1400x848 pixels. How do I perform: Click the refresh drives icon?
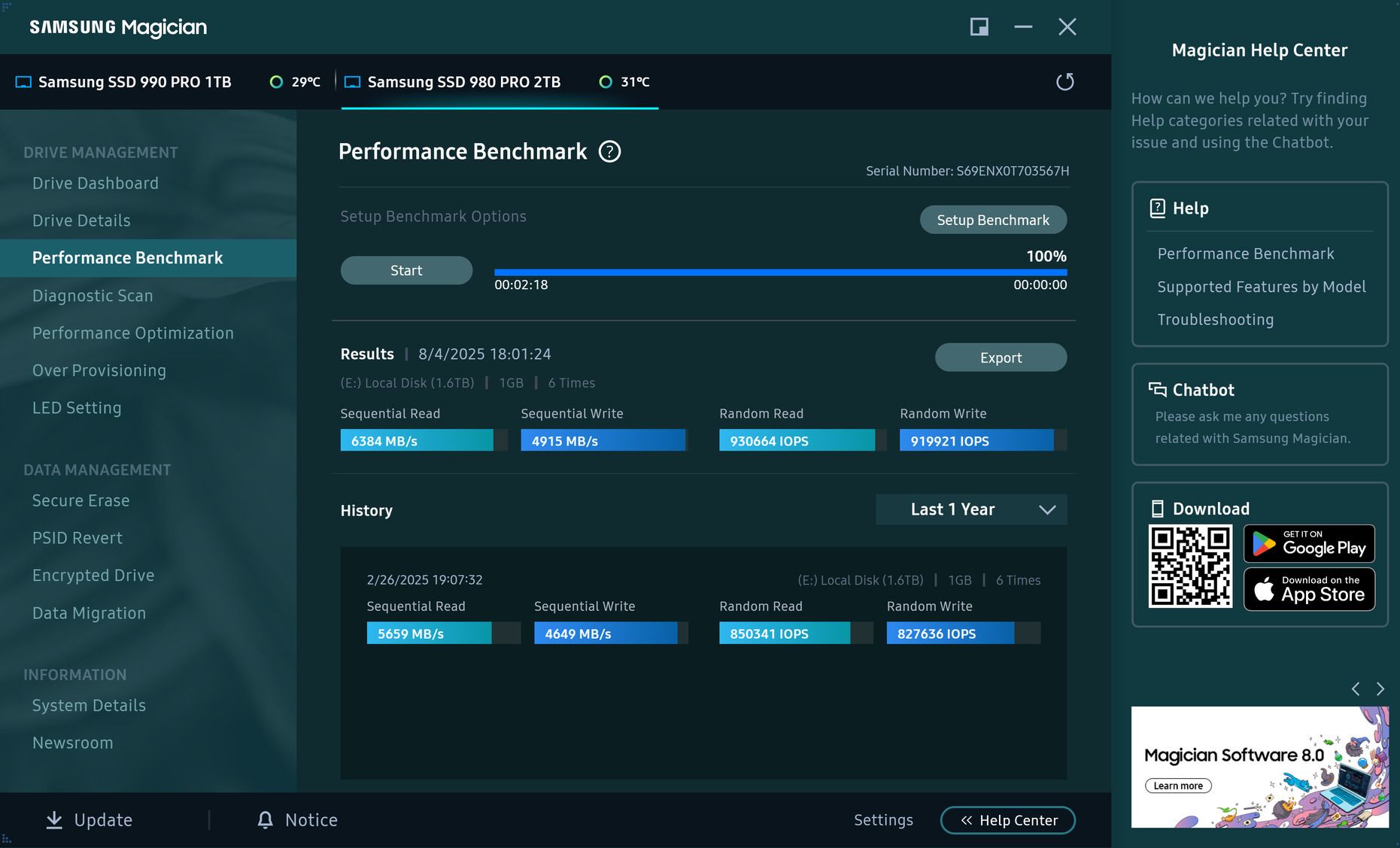click(x=1064, y=82)
